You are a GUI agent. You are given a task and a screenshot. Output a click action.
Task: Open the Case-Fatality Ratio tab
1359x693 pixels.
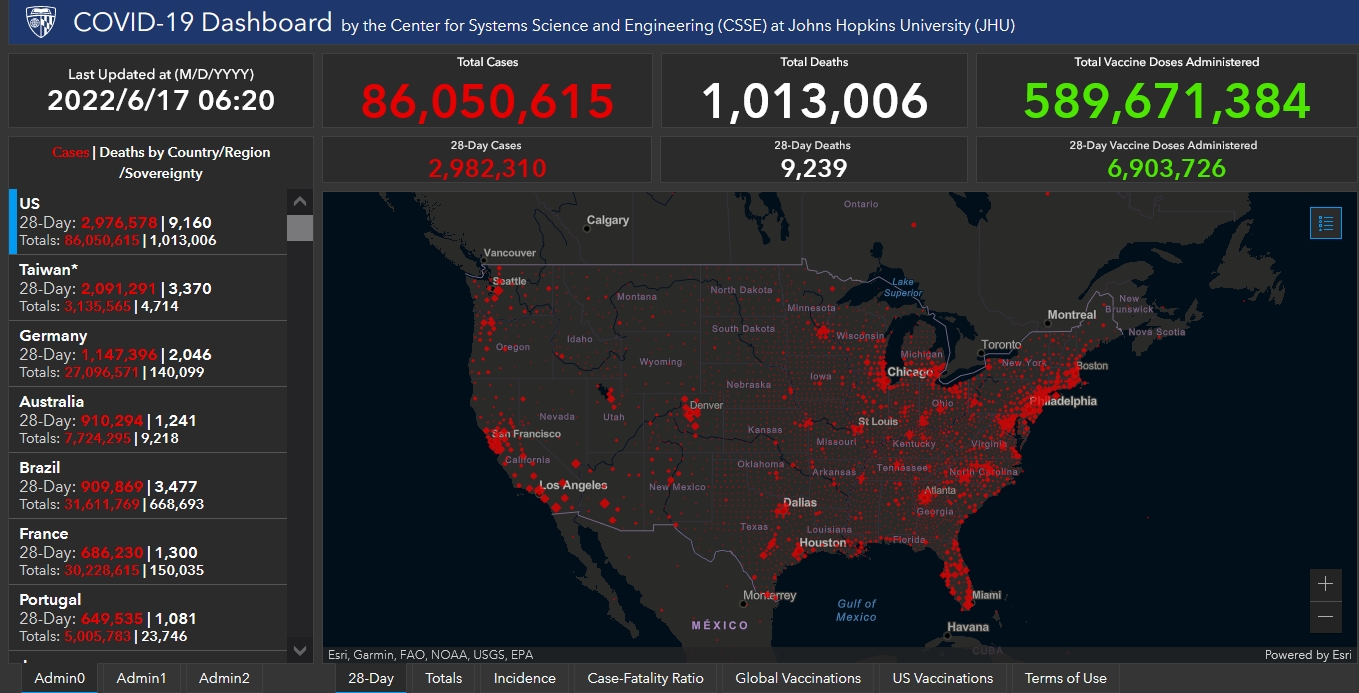[646, 678]
